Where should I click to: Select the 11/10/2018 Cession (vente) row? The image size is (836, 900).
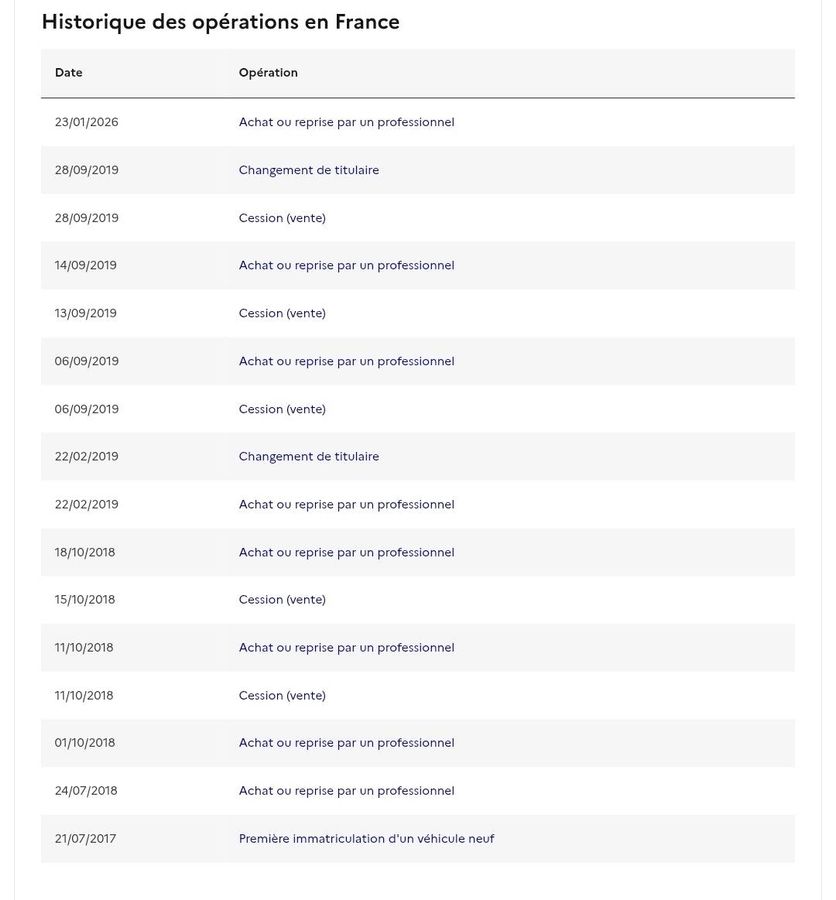(x=418, y=695)
